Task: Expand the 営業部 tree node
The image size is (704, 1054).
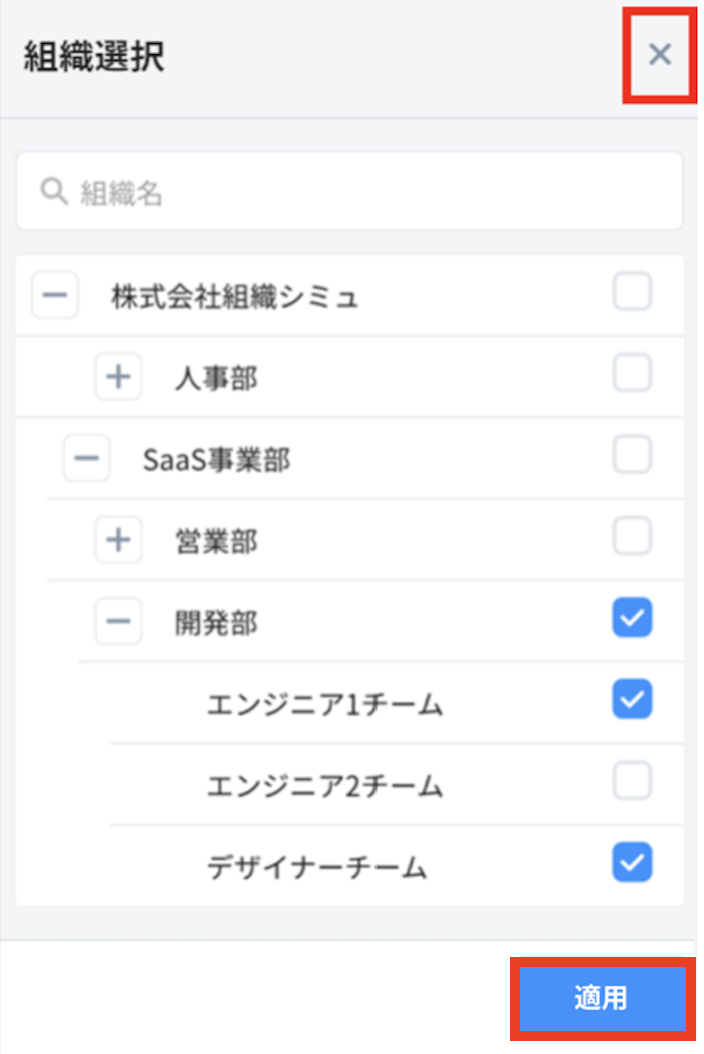Action: (x=118, y=540)
